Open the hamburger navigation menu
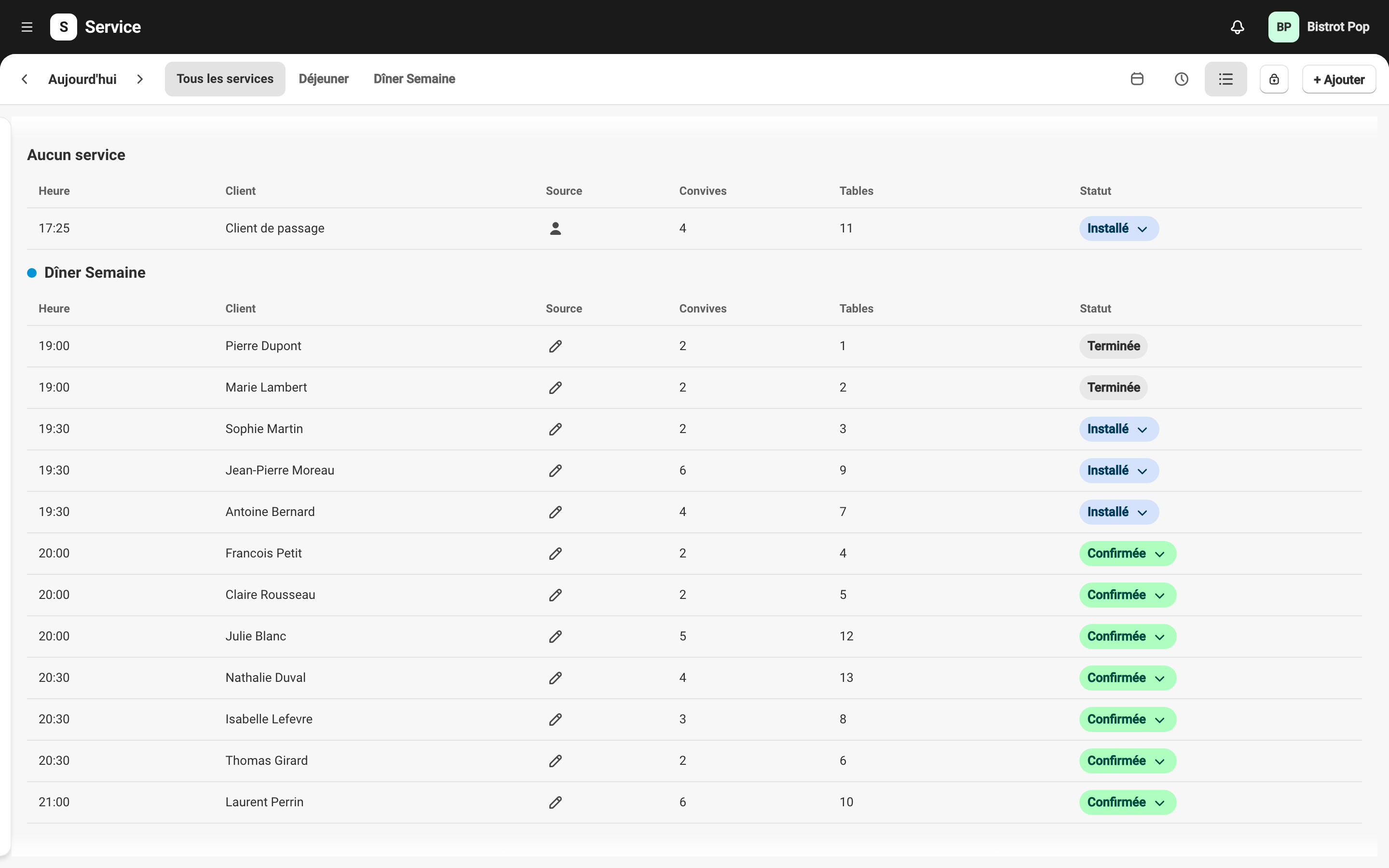The image size is (1389, 868). point(27,27)
